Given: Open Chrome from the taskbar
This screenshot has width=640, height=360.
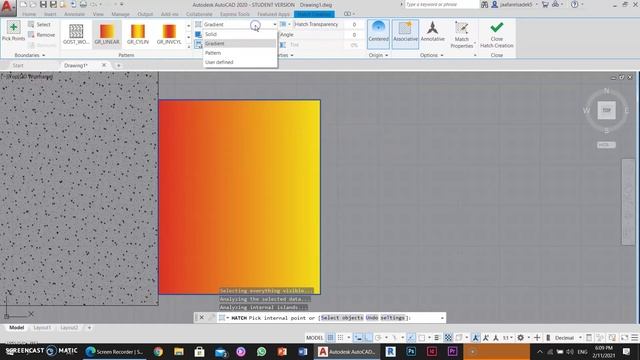Looking at the screenshot, I should 158,351.
